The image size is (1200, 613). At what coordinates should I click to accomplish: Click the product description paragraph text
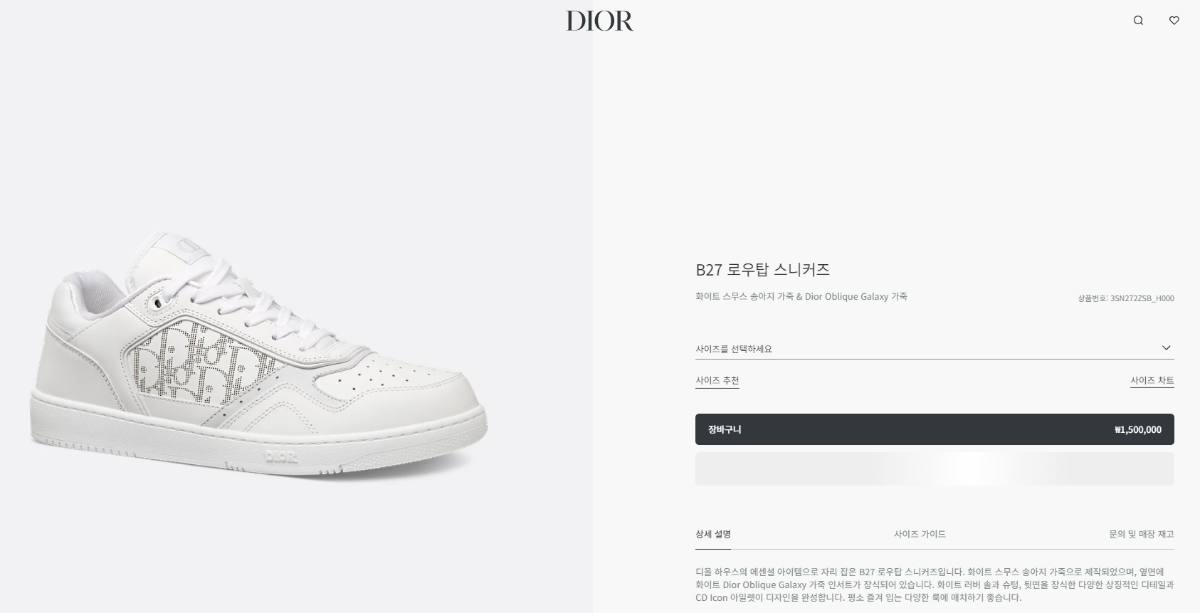(935, 584)
